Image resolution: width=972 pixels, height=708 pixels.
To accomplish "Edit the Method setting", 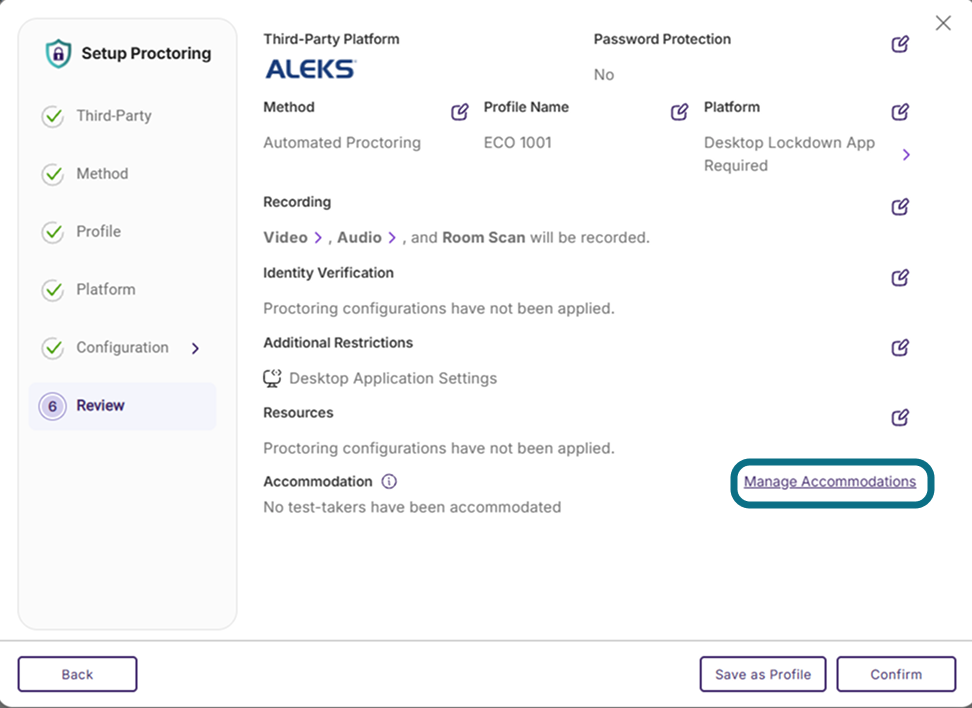I will (459, 112).
